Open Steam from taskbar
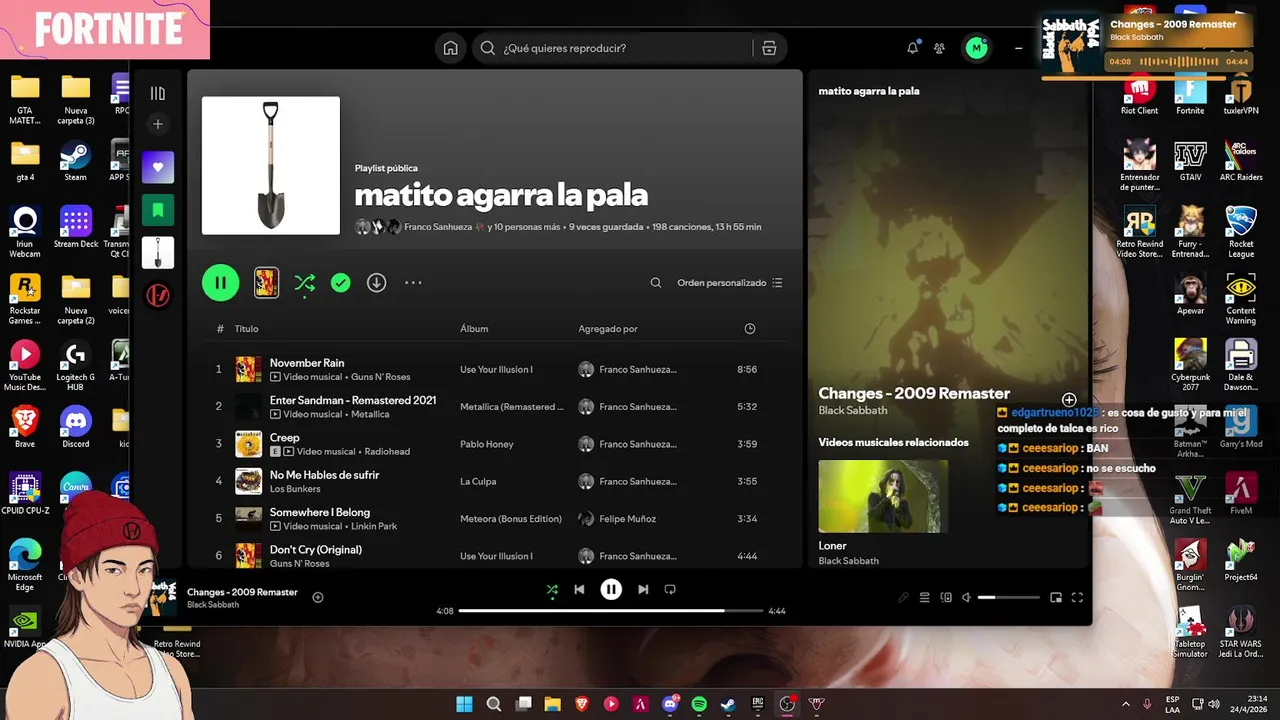 point(728,704)
